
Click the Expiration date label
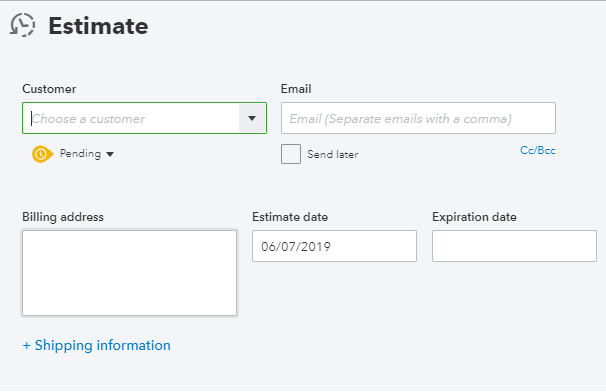[x=474, y=217]
